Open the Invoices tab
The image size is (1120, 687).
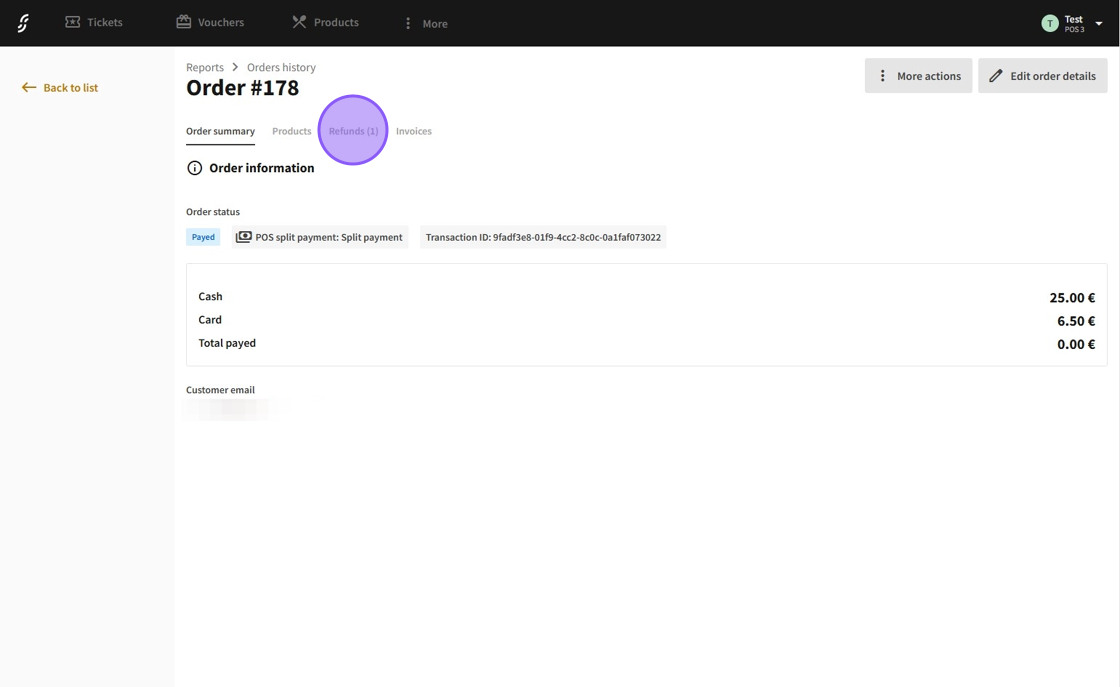[x=413, y=131]
